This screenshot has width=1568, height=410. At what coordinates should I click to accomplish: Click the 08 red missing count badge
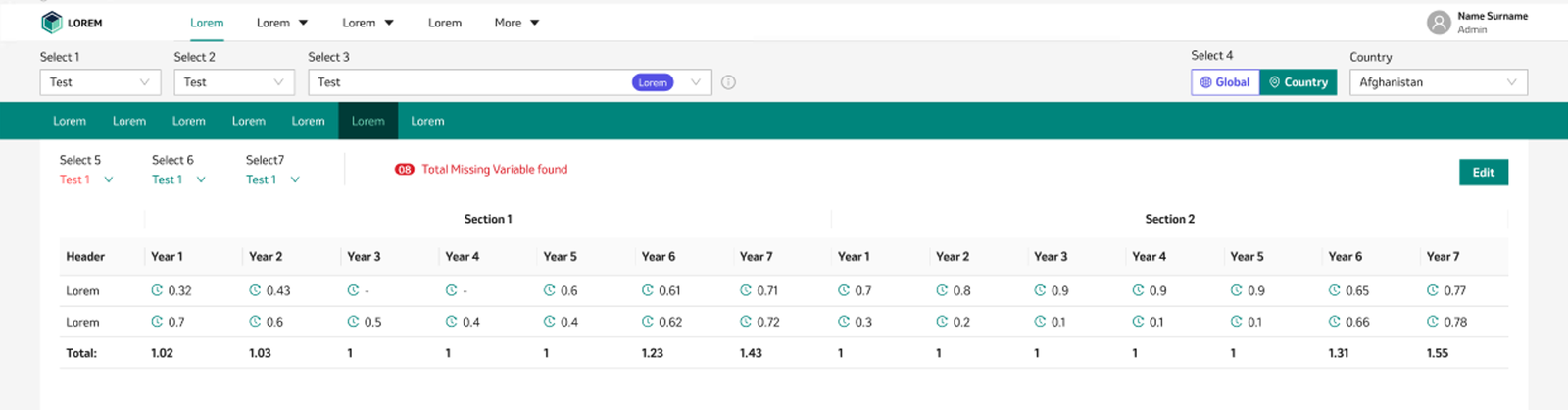pyautogui.click(x=404, y=169)
